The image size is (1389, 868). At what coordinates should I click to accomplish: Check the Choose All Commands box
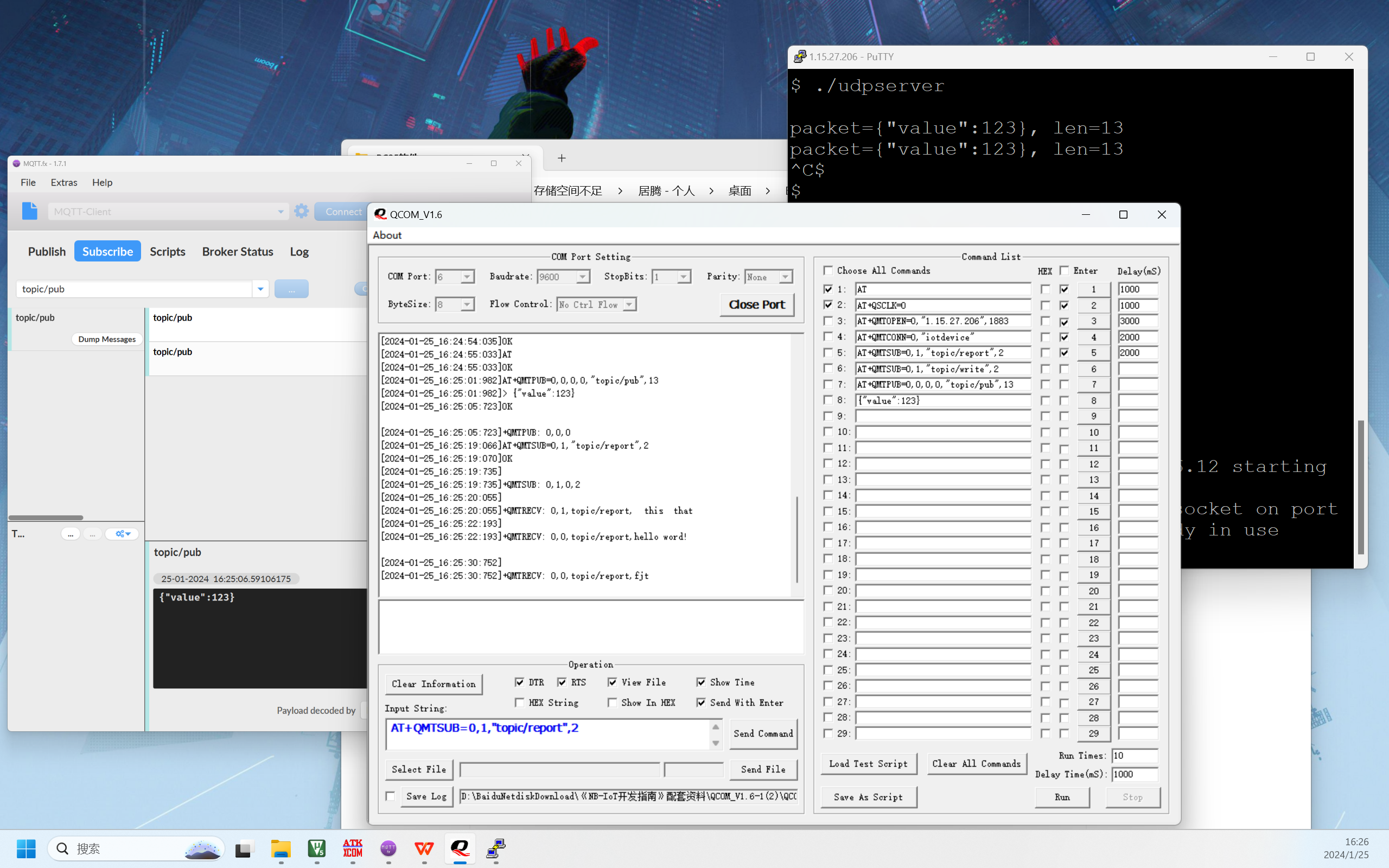click(x=827, y=270)
